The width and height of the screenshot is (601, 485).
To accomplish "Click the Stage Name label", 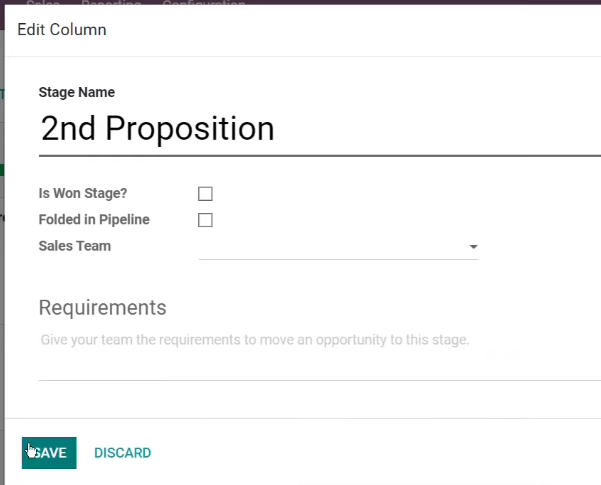I will (77, 92).
